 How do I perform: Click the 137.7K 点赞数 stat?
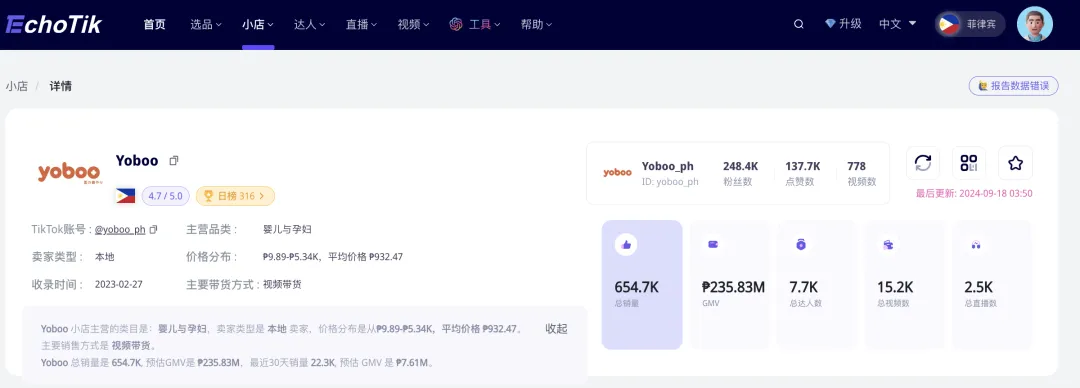tap(802, 174)
